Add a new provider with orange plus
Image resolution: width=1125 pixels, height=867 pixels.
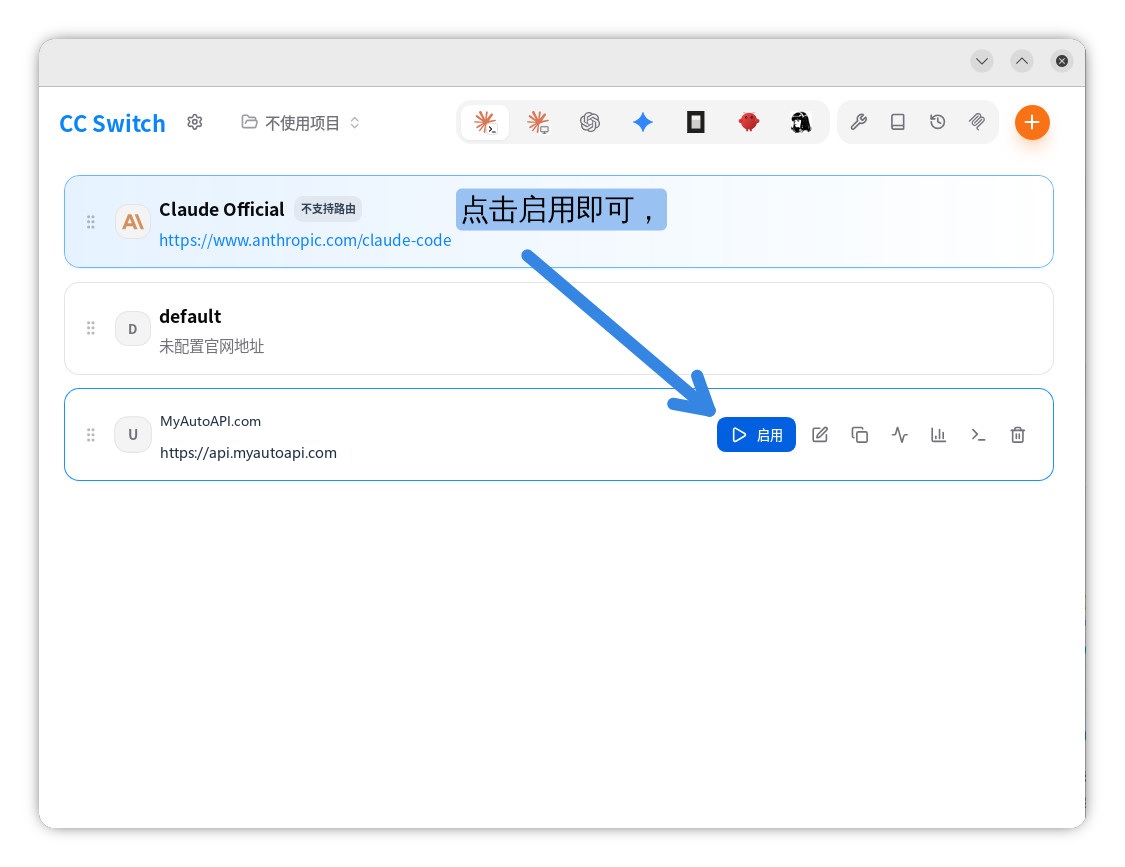1032,122
